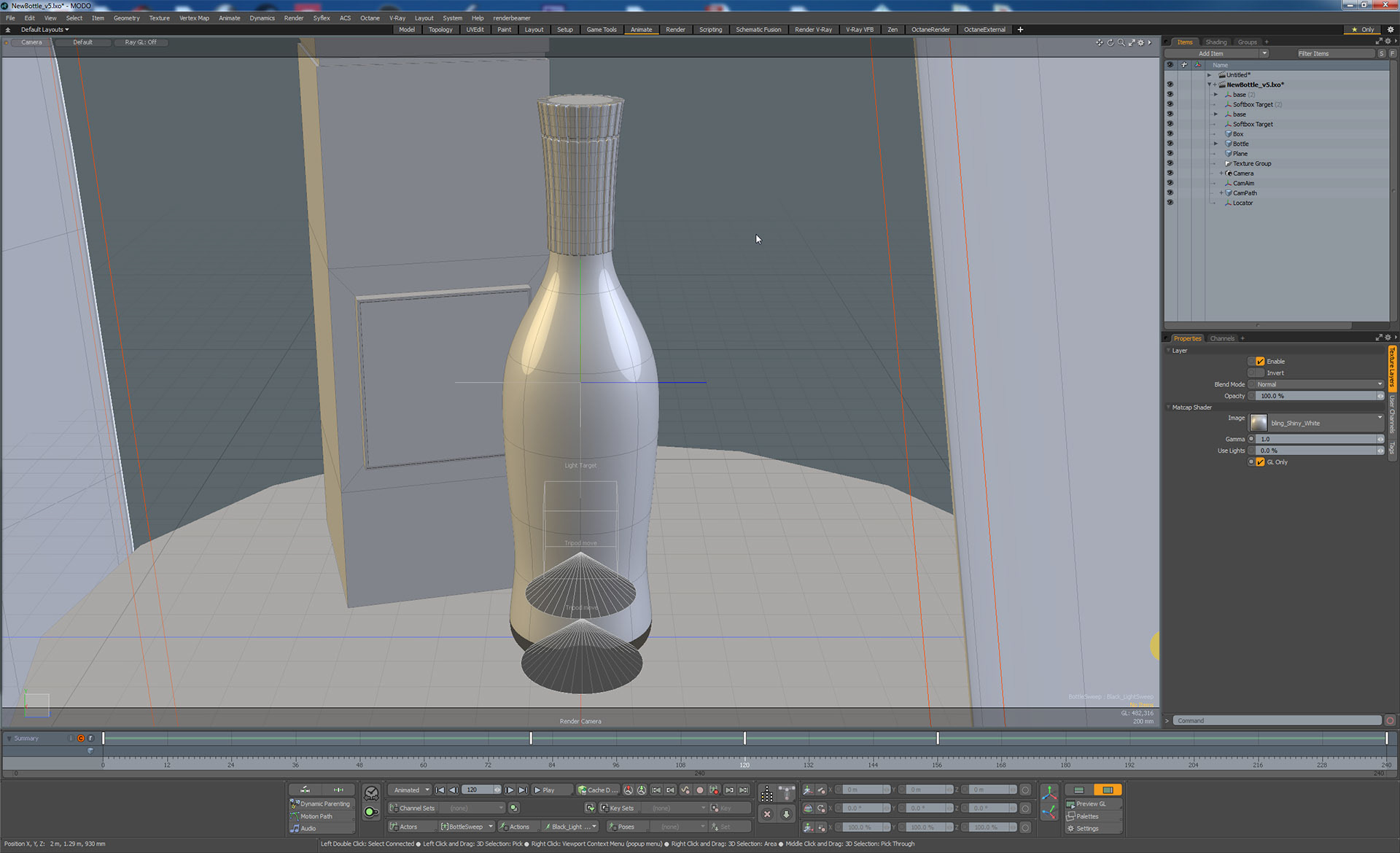Viewport: 1400px width, 853px height.
Task: Click the Dynamic Parenting tool
Action: point(320,804)
